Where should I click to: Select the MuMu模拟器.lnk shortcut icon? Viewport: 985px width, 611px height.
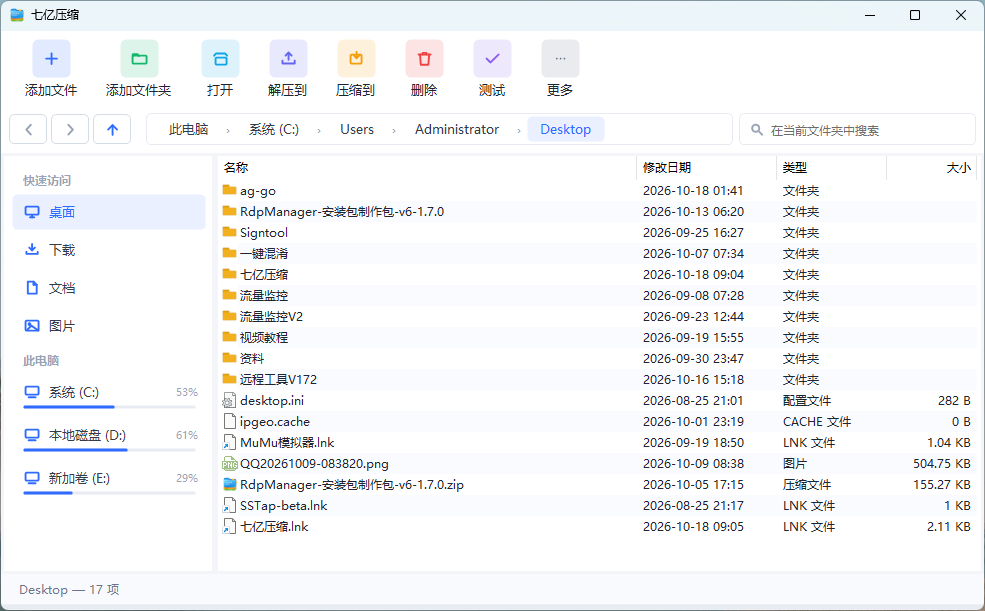(229, 443)
